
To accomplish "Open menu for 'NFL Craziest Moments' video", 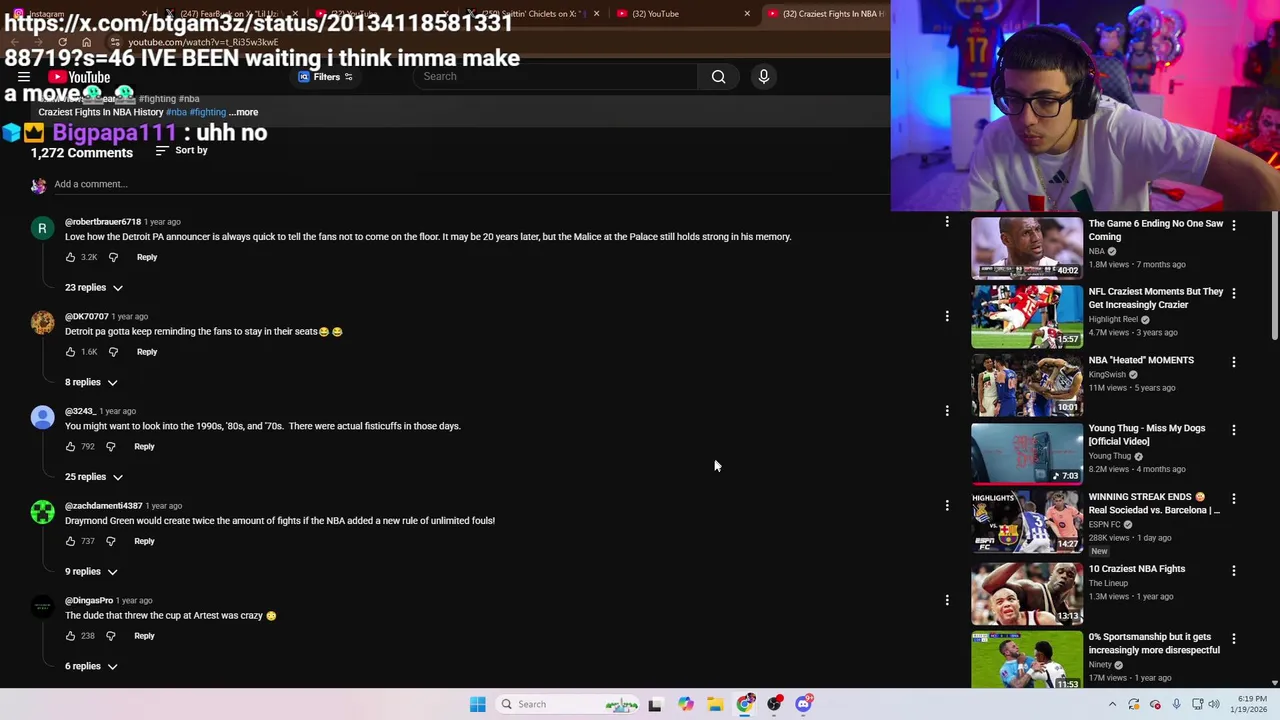I will pyautogui.click(x=1234, y=293).
